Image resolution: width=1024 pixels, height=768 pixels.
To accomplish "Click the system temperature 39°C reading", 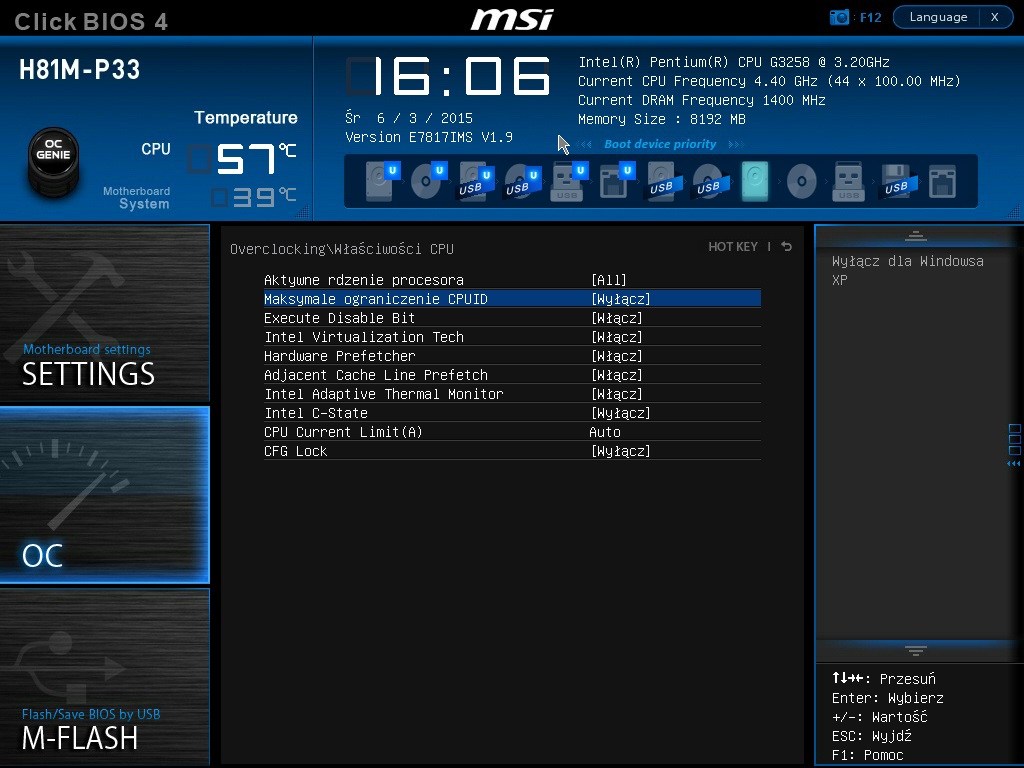I will tap(255, 197).
